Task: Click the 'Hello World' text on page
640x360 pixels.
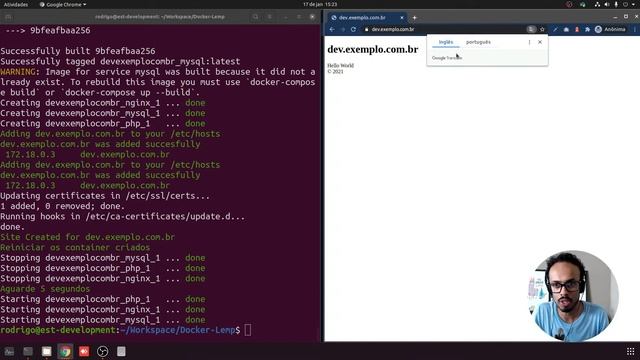Action: click(340, 65)
